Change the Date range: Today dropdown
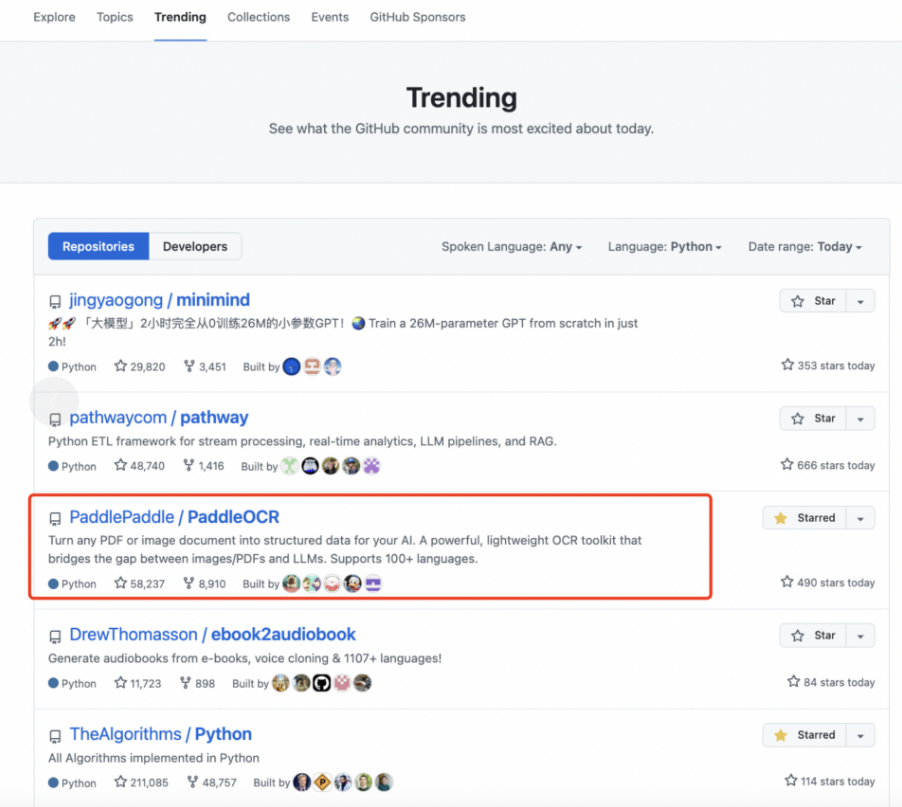The height and width of the screenshot is (807, 902). 805,247
